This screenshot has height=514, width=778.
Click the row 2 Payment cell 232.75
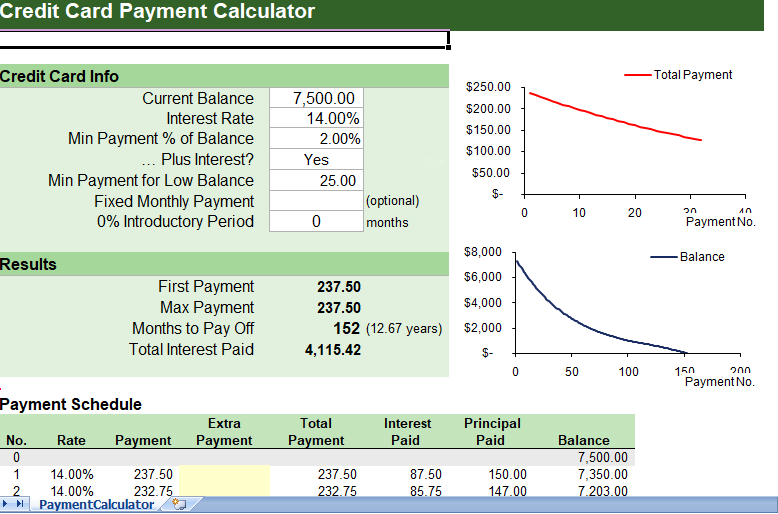click(x=153, y=490)
